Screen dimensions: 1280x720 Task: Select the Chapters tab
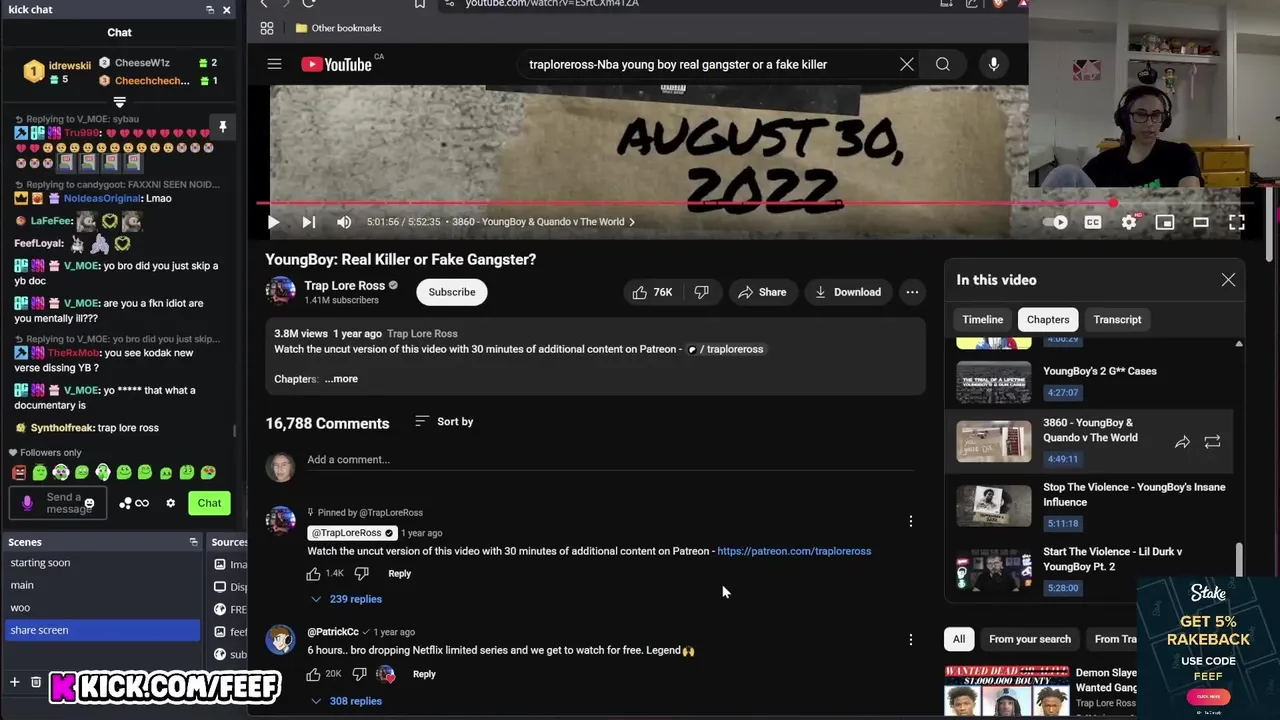pos(1048,320)
